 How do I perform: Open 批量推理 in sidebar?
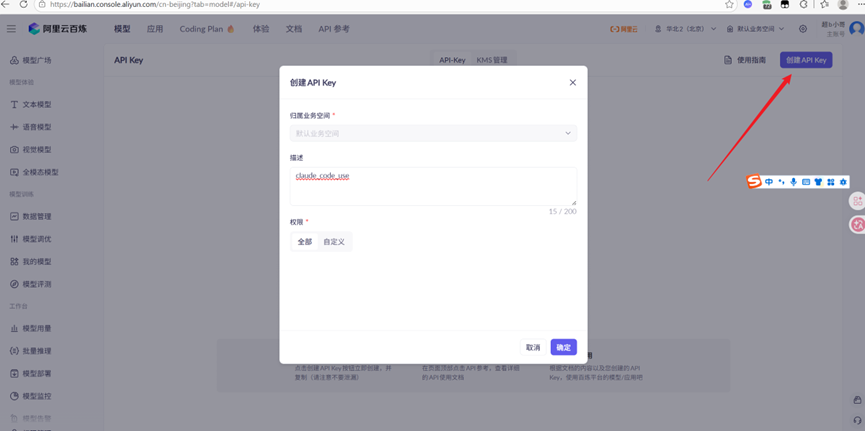point(31,351)
